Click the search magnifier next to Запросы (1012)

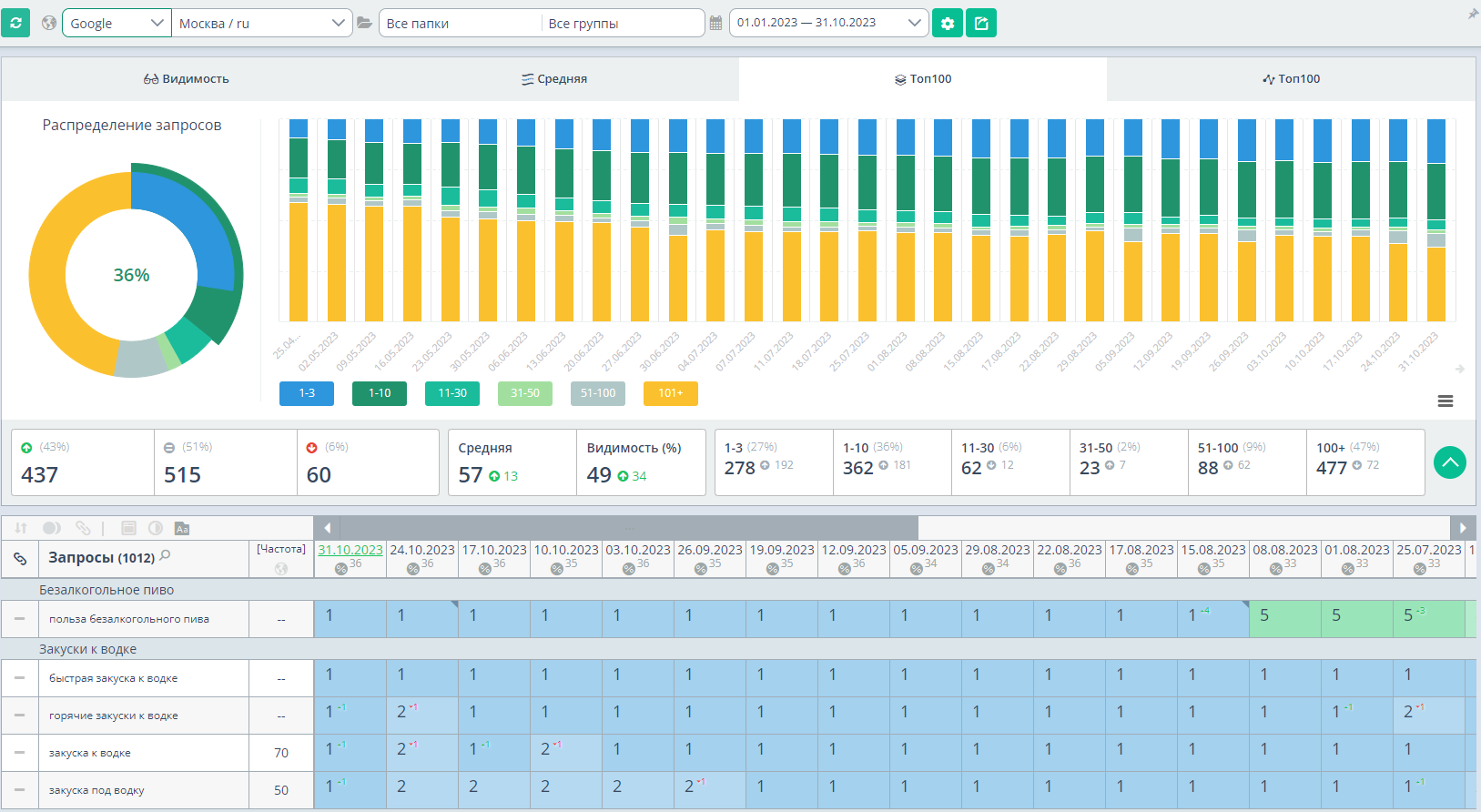165,555
